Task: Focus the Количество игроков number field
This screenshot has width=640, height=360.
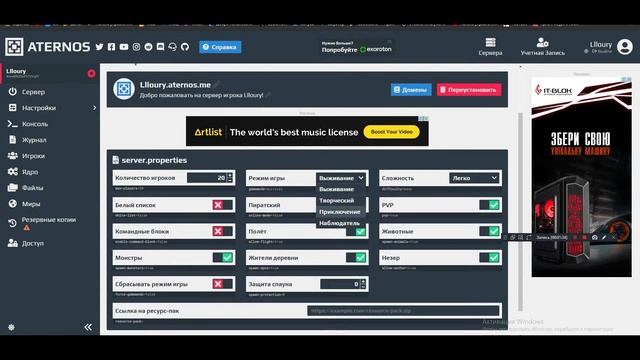Action: pyautogui.click(x=207, y=178)
